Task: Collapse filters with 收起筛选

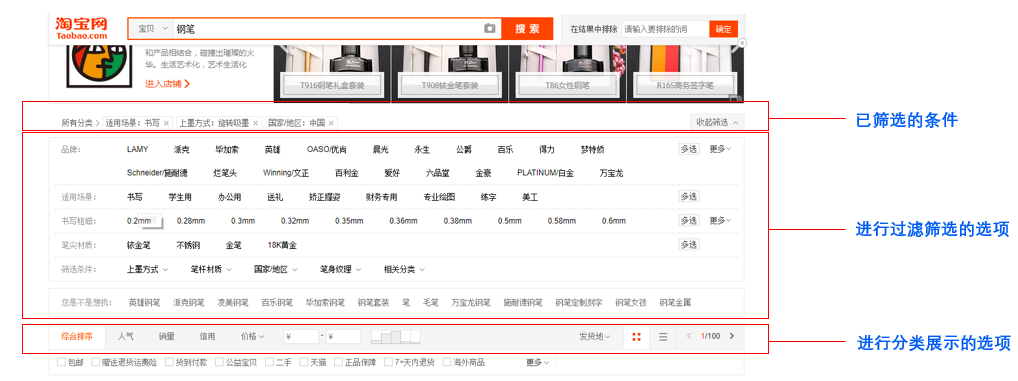Action: (717, 122)
